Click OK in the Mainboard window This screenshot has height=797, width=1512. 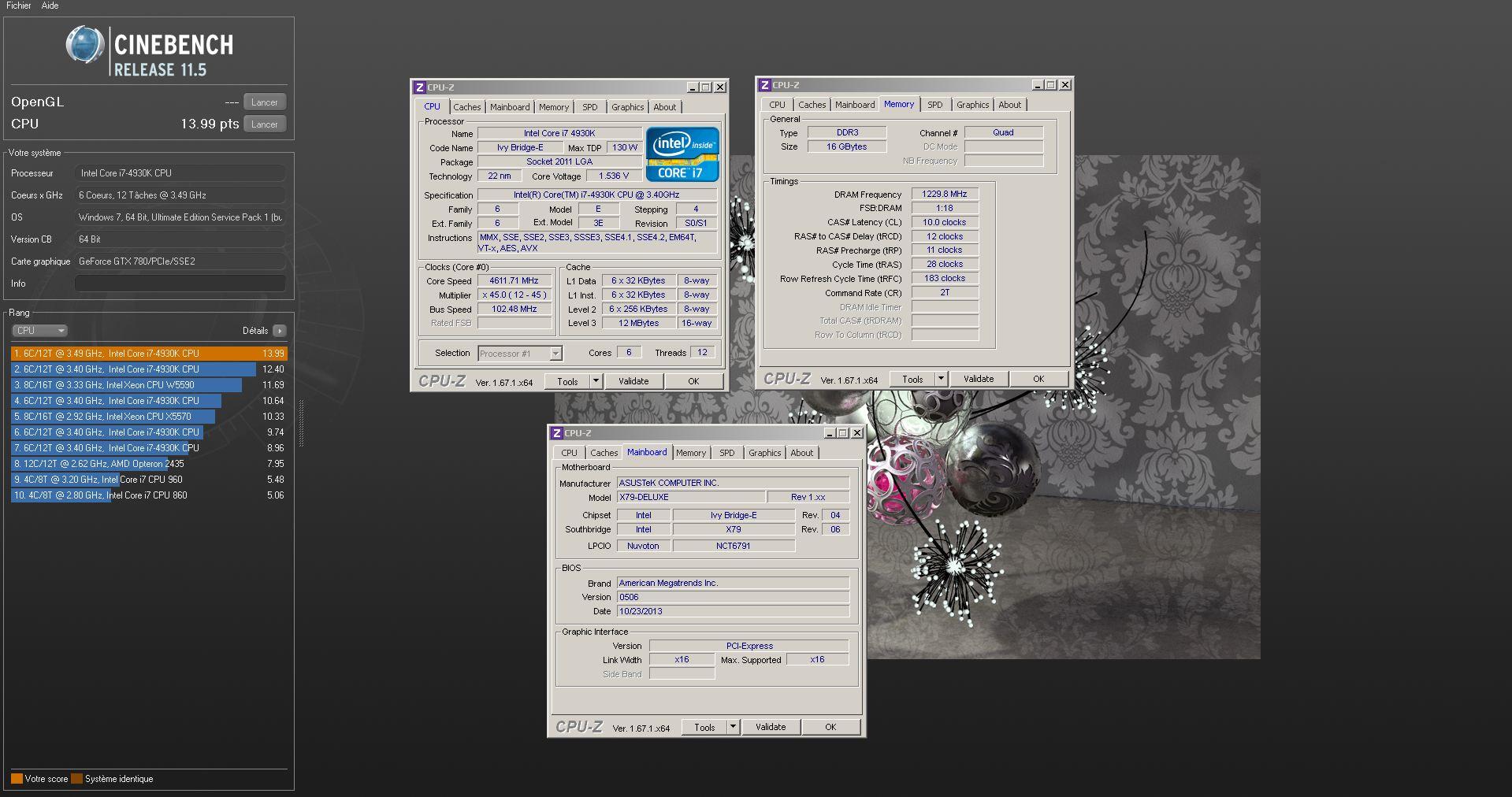(830, 727)
